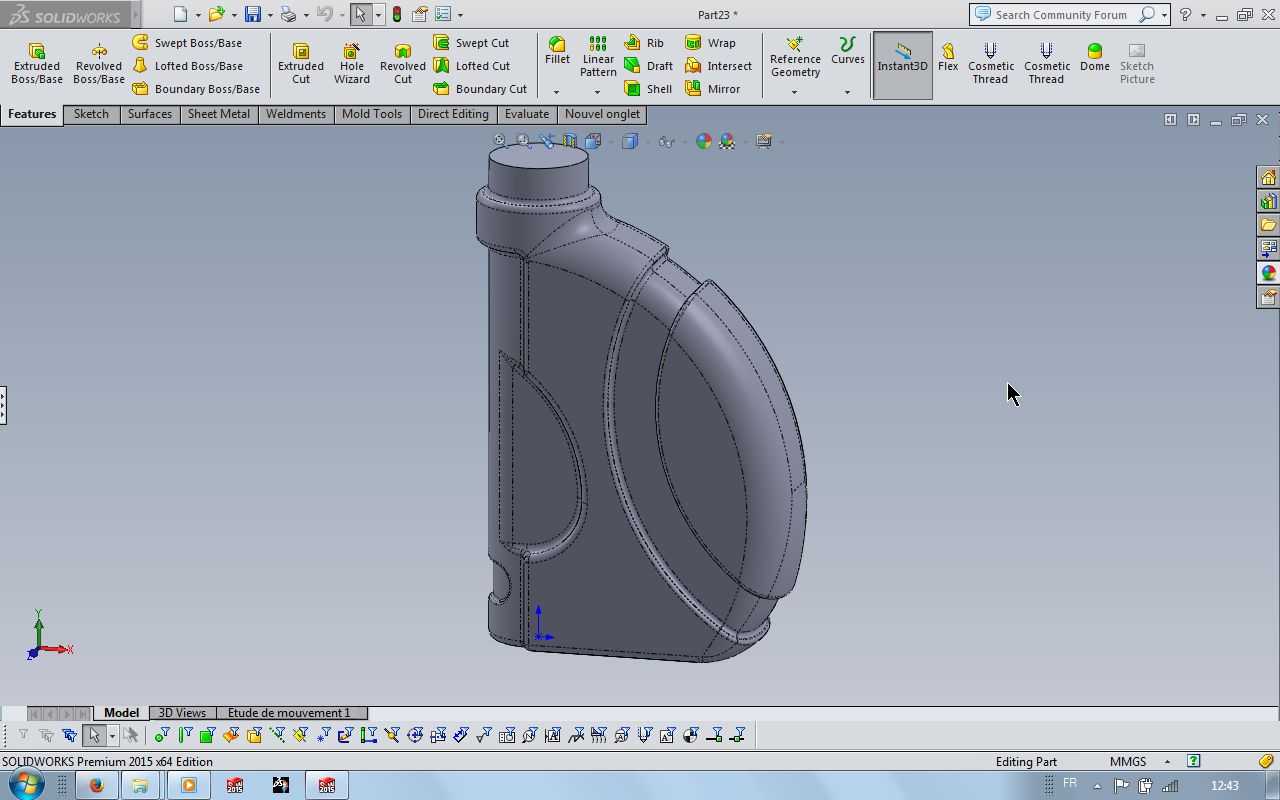The height and width of the screenshot is (800, 1280).
Task: Toggle the Filter Vertices selection filter
Action: click(x=161, y=736)
